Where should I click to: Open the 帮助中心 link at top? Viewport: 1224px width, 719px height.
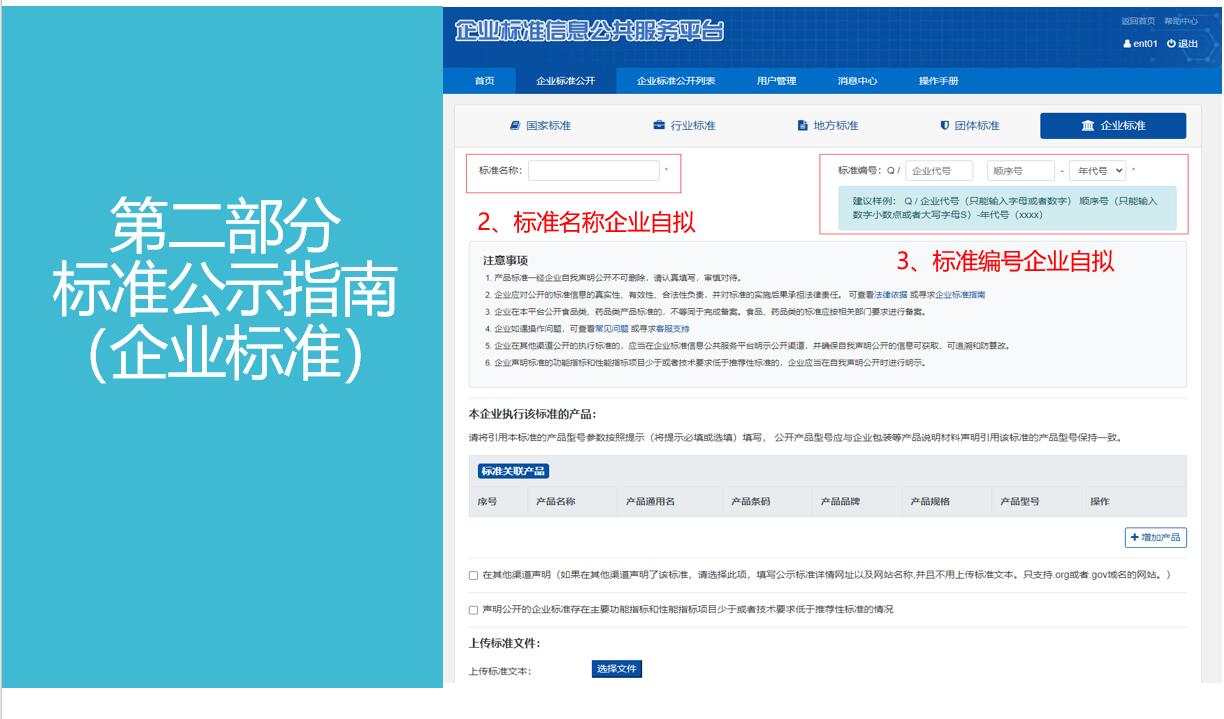[x=1180, y=21]
